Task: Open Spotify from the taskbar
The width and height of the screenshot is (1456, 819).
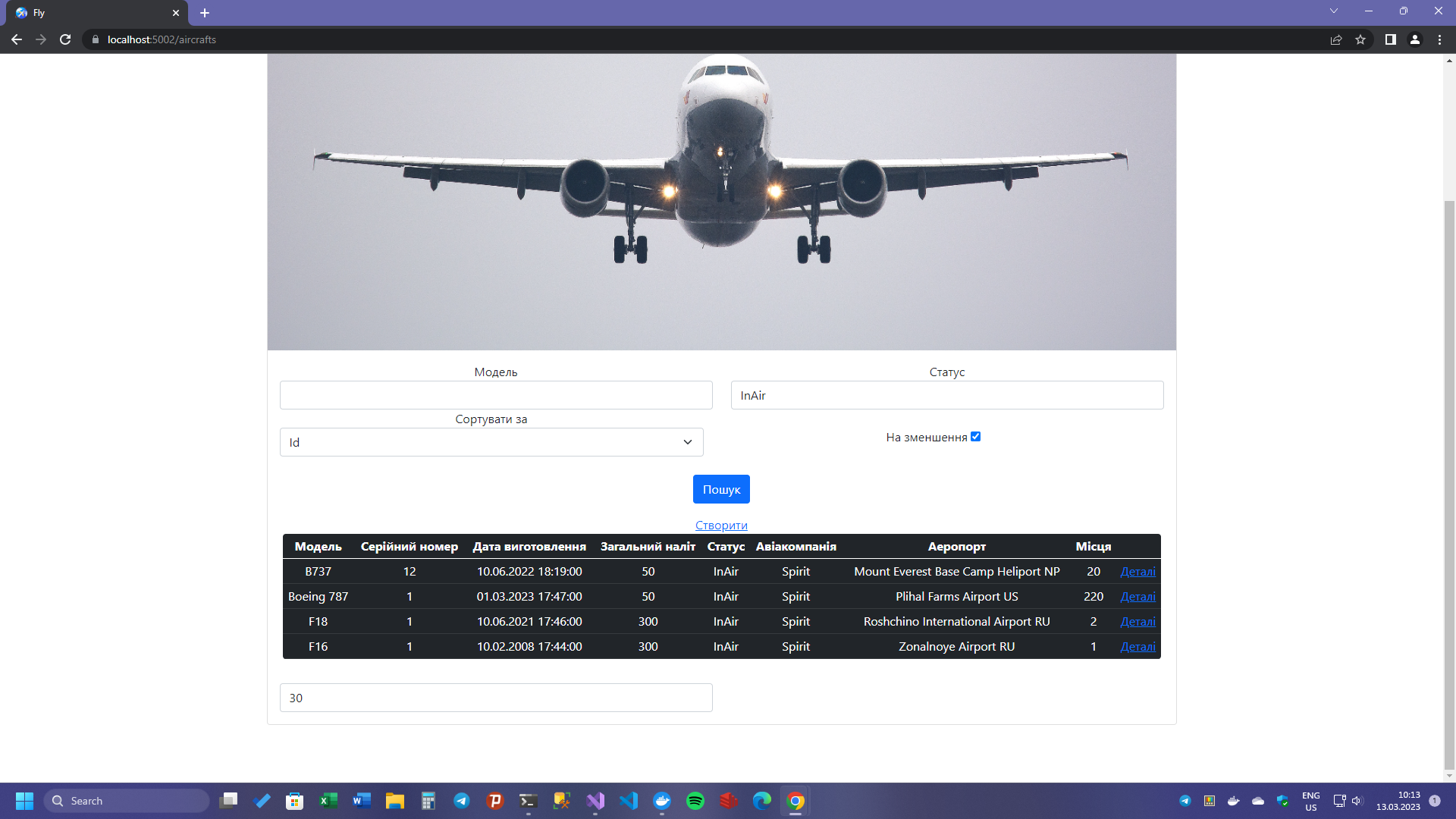Action: click(x=696, y=801)
